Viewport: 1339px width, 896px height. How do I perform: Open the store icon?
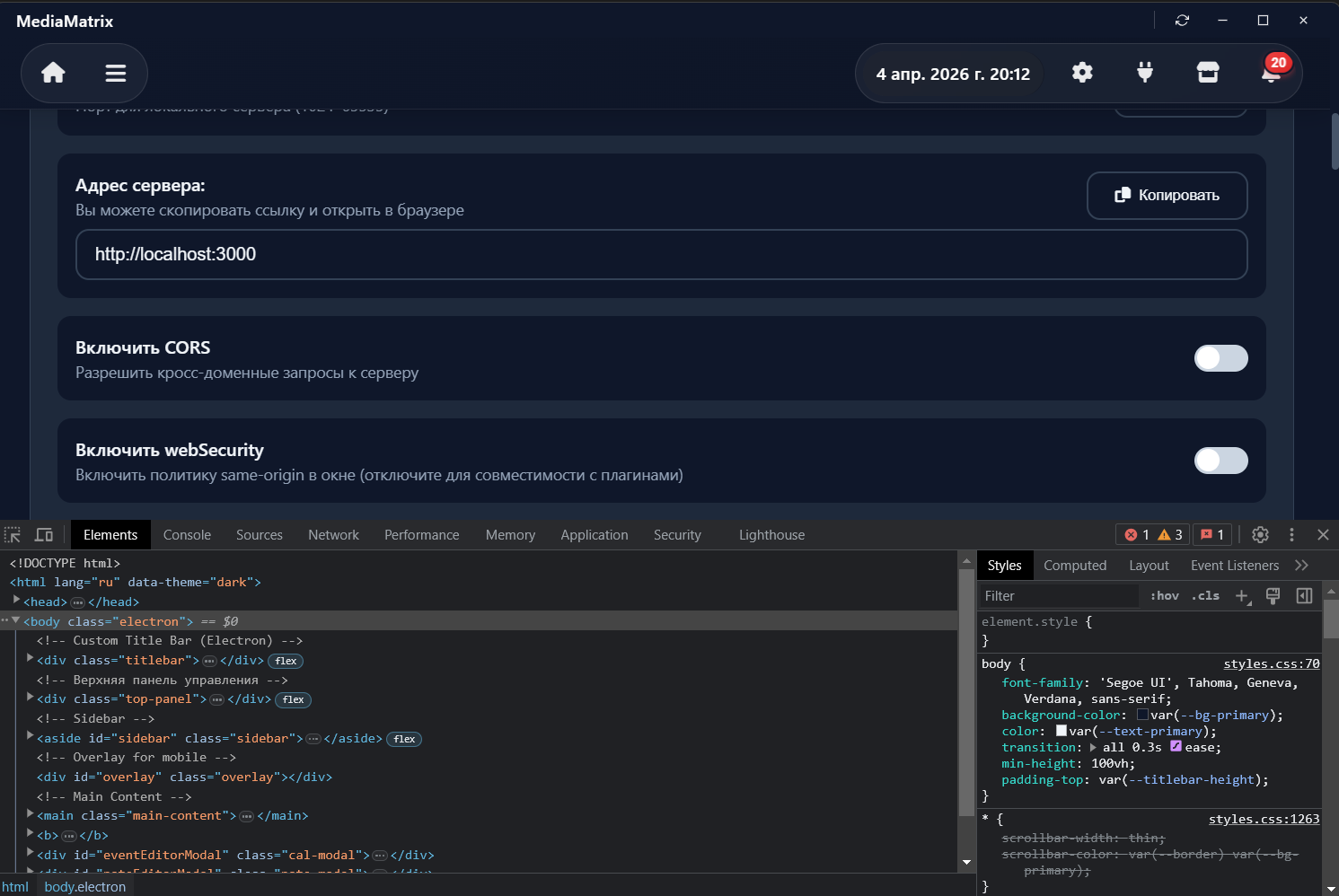point(1208,73)
